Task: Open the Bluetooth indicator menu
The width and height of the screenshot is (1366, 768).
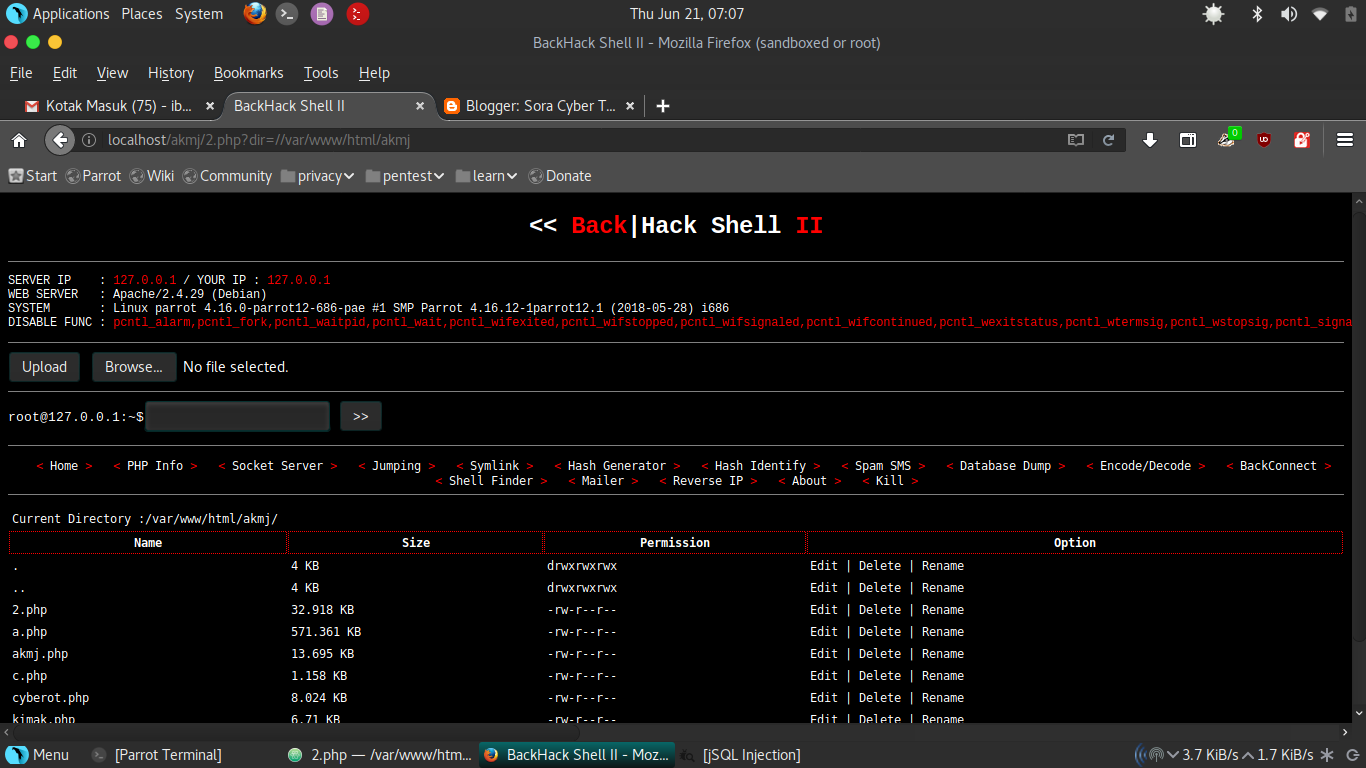Action: pyautogui.click(x=1258, y=14)
